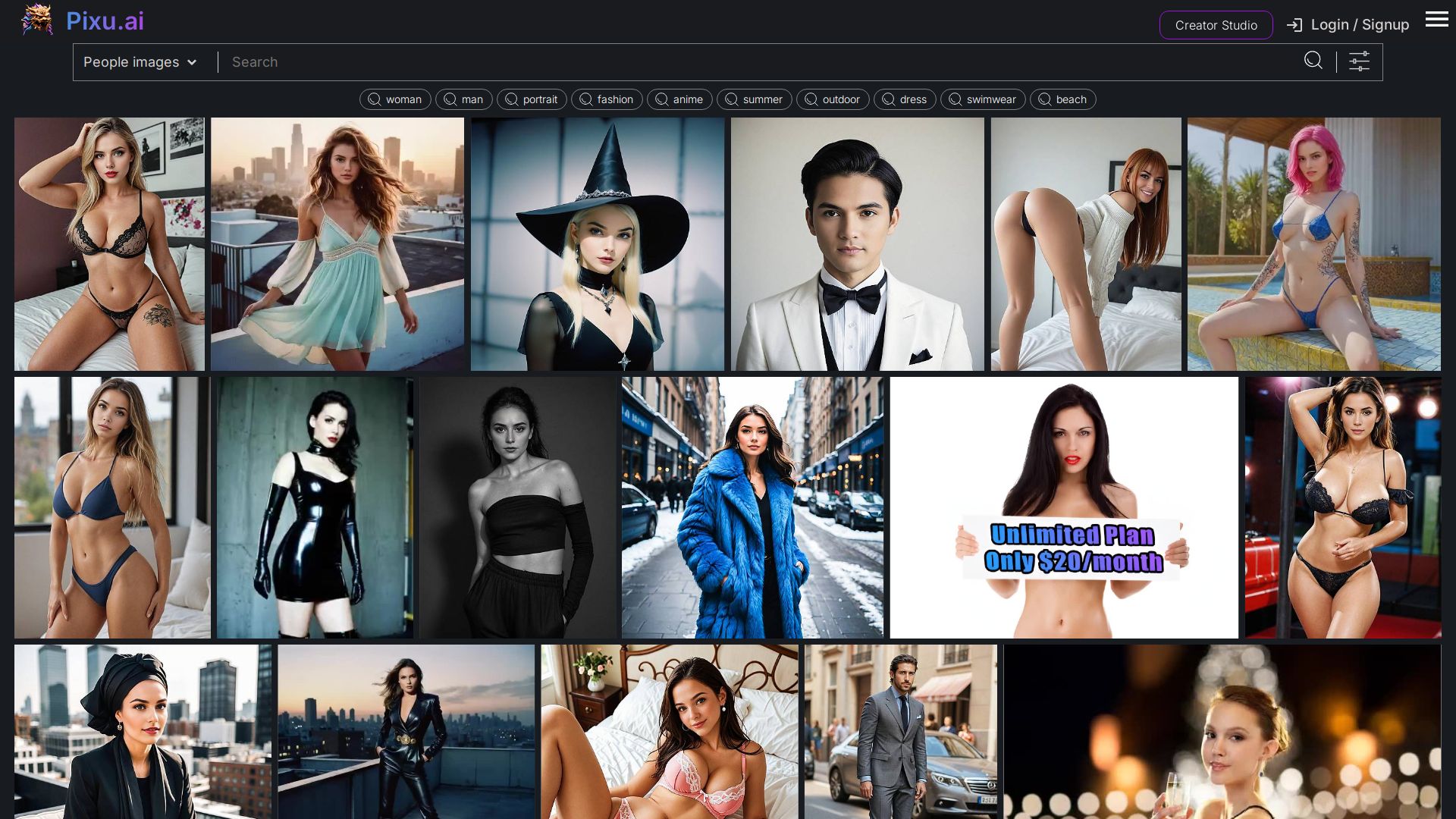Expand the People images dropdown
This screenshot has width=1456, height=819.
point(140,62)
